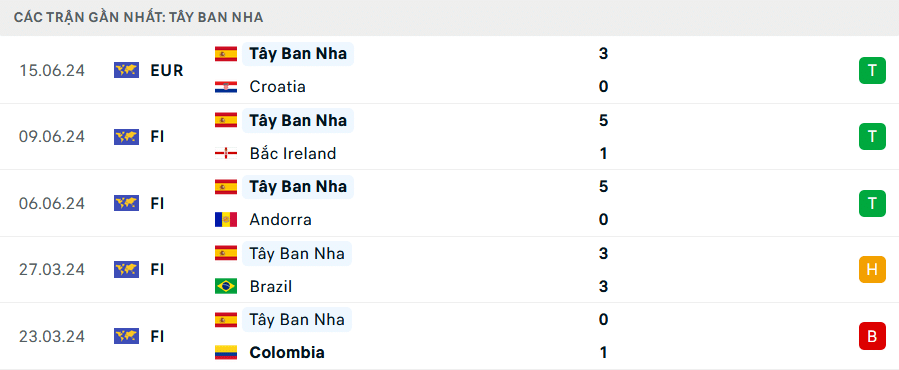Click the Andorra flag icon

pyautogui.click(x=226, y=220)
